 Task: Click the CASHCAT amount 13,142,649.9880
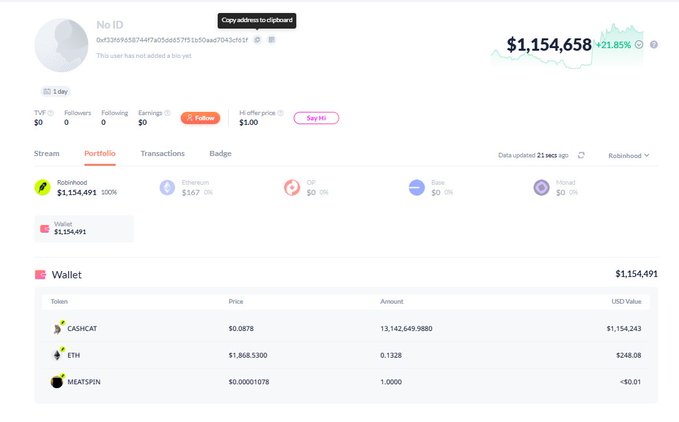click(x=406, y=329)
